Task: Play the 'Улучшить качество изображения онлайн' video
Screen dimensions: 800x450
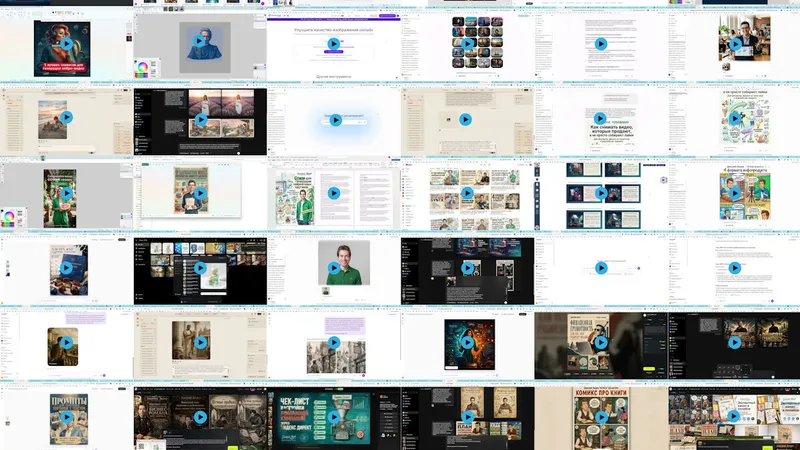Action: [334, 44]
